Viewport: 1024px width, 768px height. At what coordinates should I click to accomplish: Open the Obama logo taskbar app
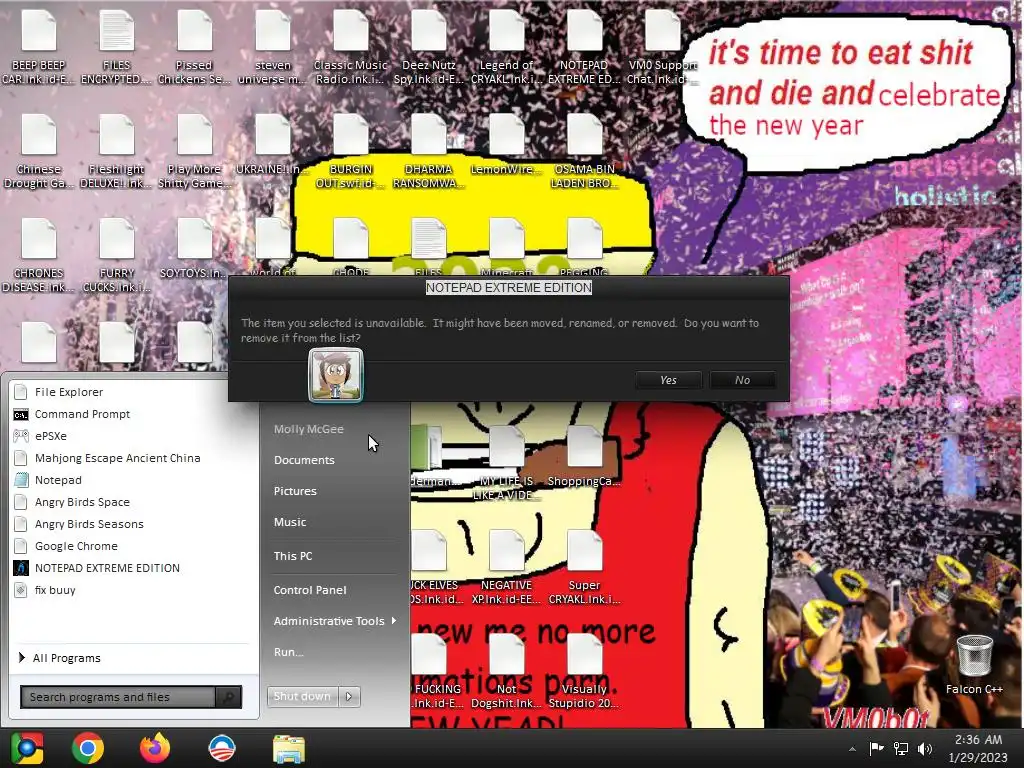click(222, 748)
